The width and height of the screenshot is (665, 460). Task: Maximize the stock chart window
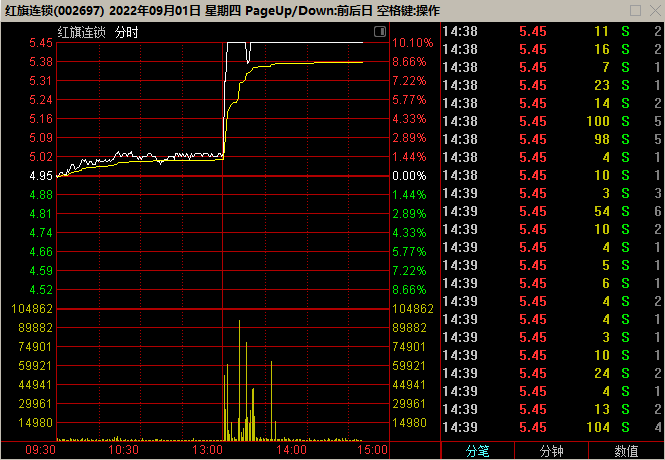(629, 10)
